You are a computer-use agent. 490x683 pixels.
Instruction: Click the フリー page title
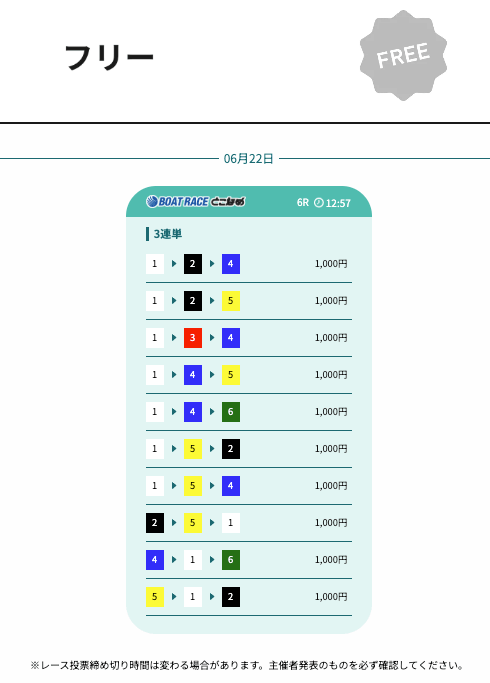[x=109, y=57]
